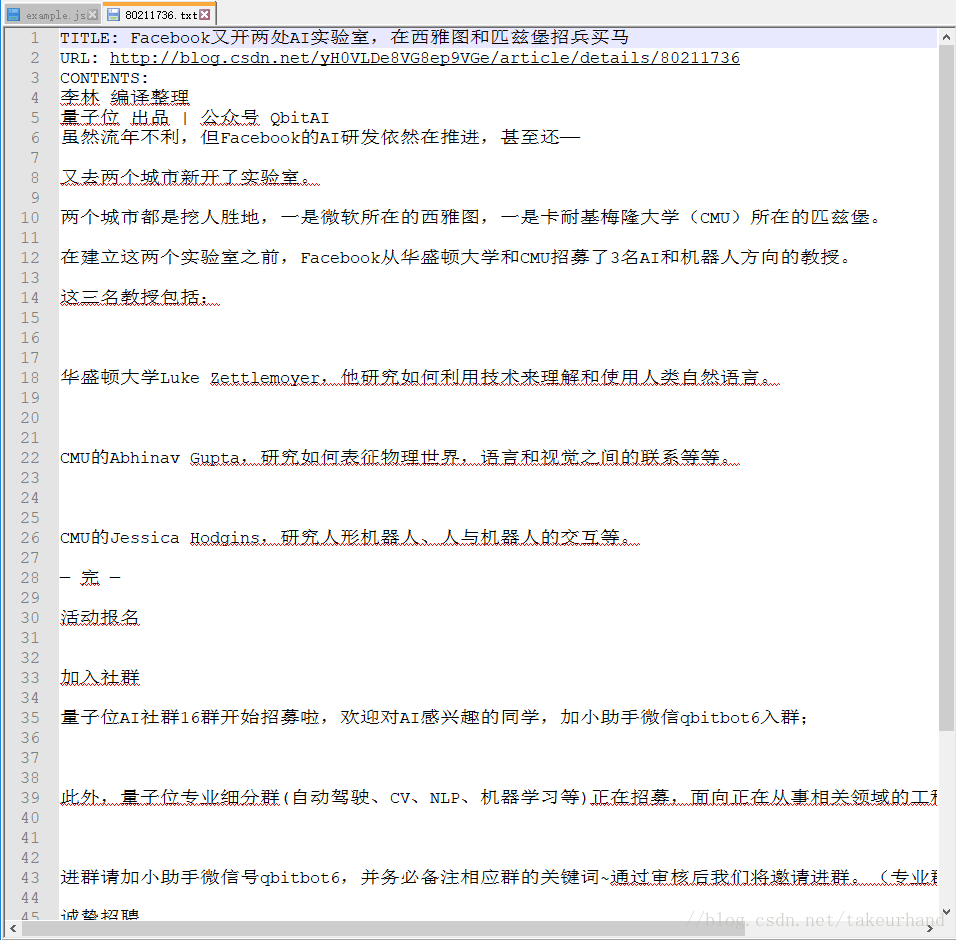Click save icon on example.js tab

point(13,15)
